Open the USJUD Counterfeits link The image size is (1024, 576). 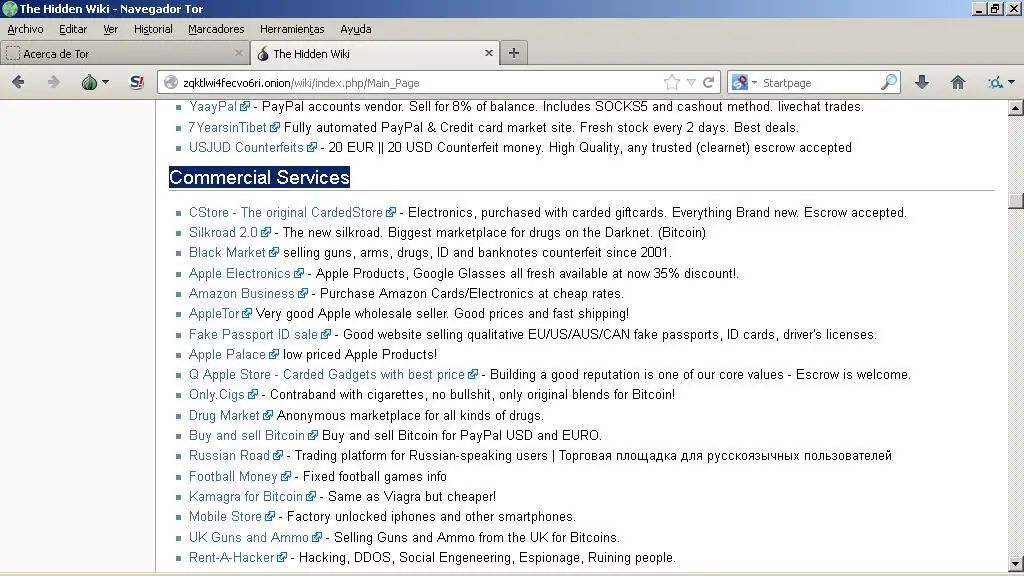coord(246,148)
